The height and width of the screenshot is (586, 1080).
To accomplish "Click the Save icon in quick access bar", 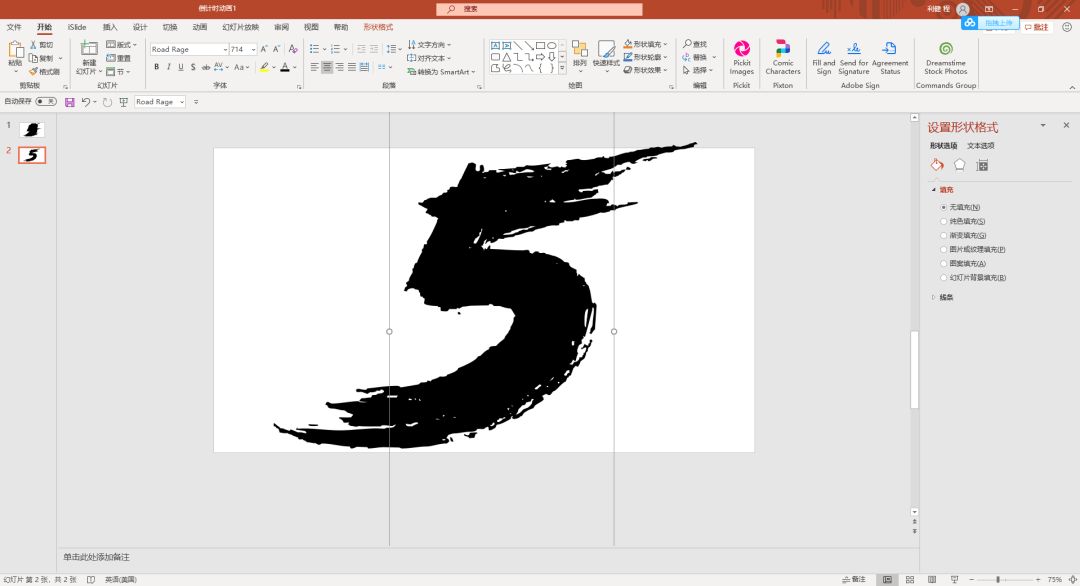I will click(70, 102).
